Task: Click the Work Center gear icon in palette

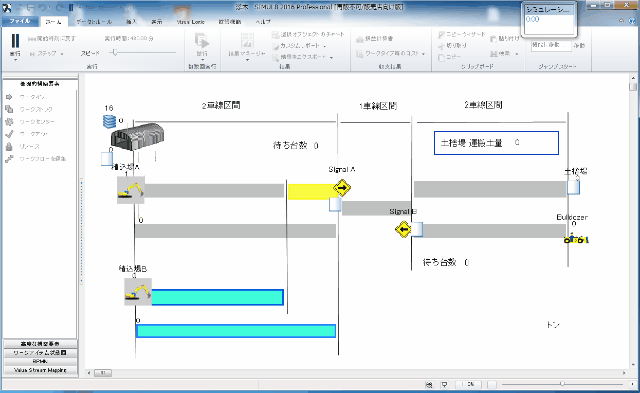Action: tap(9, 122)
